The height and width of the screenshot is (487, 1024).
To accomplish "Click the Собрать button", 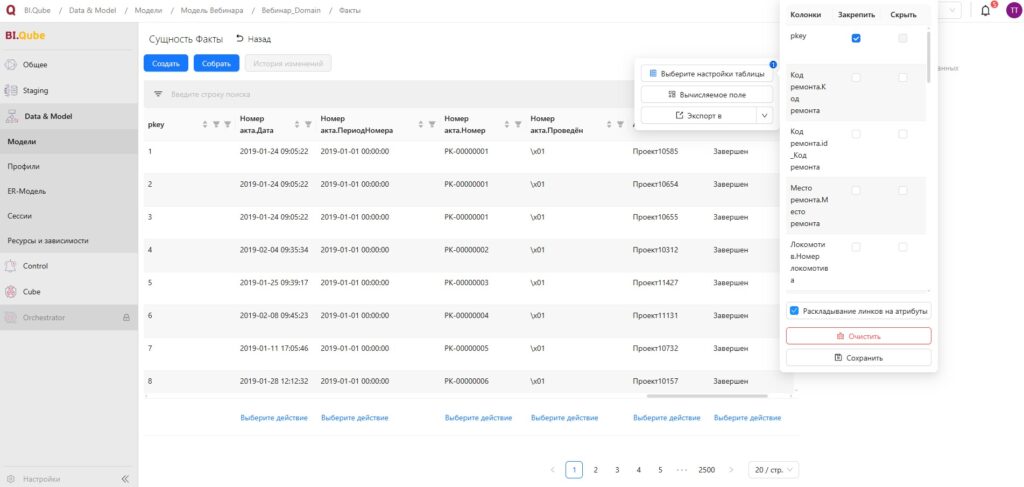I will [x=216, y=63].
